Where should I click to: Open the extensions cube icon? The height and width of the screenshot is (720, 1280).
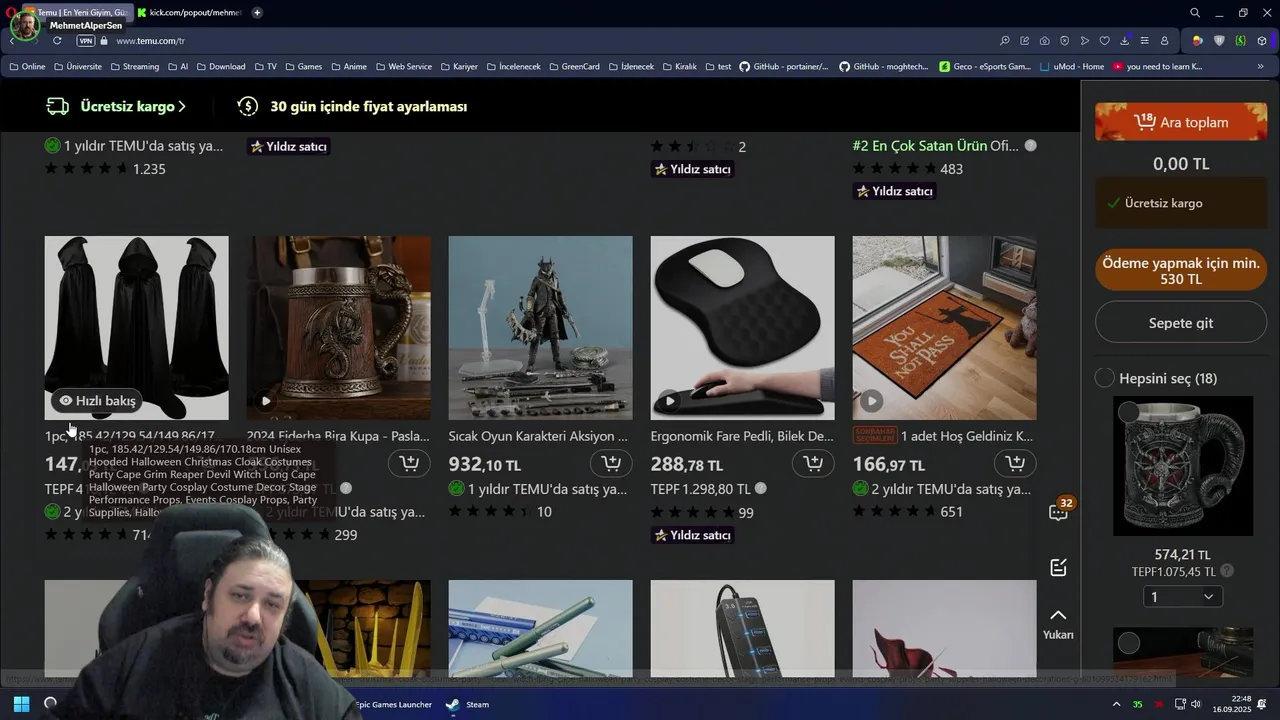(1262, 41)
